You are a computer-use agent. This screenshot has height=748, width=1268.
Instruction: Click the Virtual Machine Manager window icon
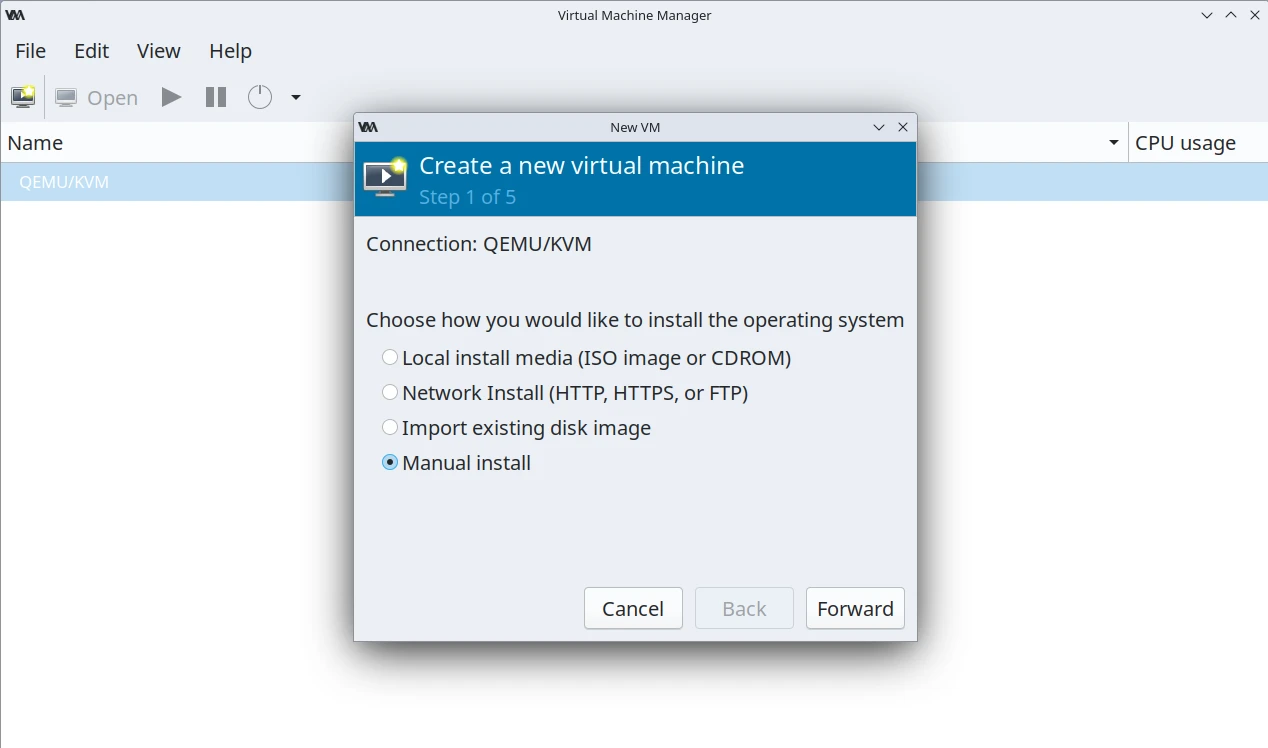pyautogui.click(x=15, y=15)
